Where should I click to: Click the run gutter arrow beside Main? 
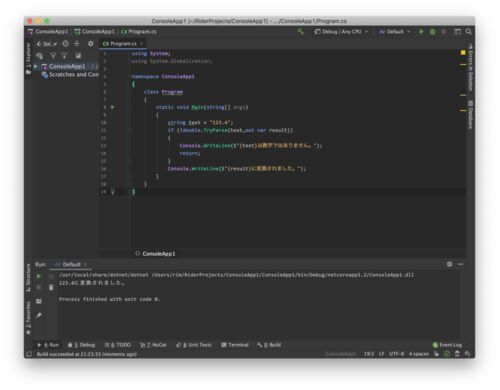click(113, 107)
